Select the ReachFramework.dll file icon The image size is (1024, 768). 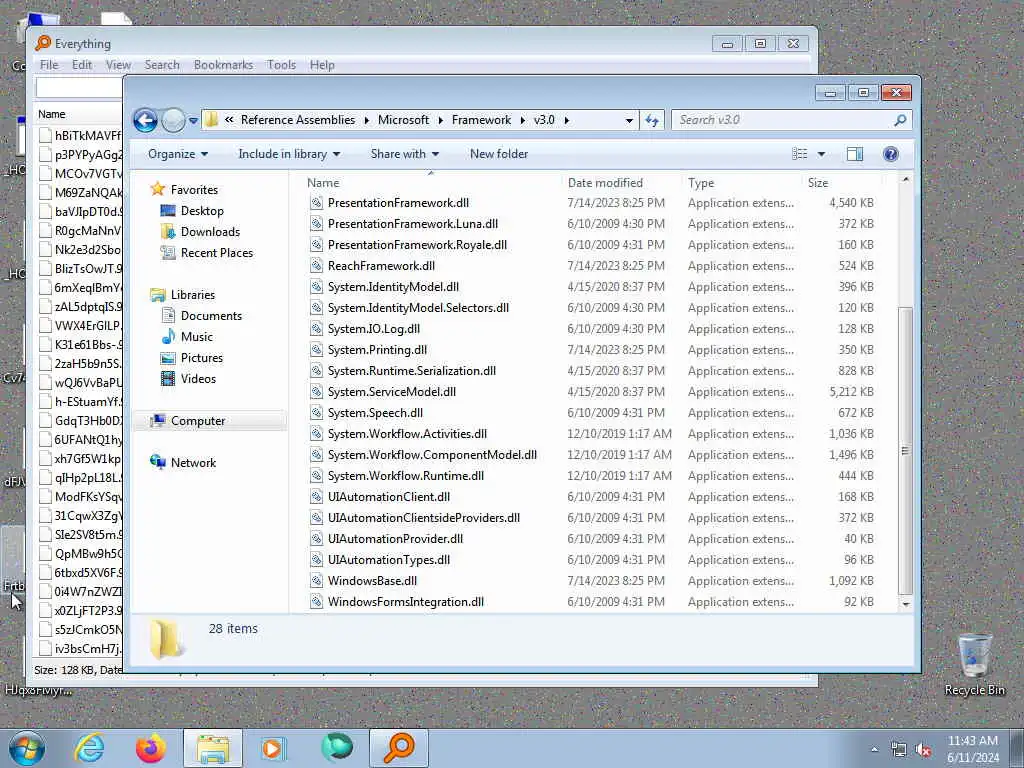[x=317, y=266]
